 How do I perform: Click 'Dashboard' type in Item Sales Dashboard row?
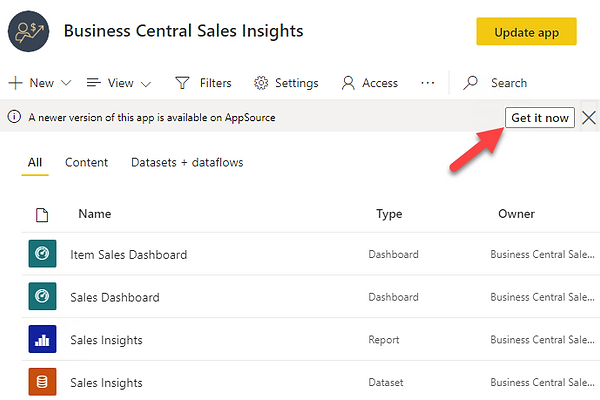(x=393, y=254)
